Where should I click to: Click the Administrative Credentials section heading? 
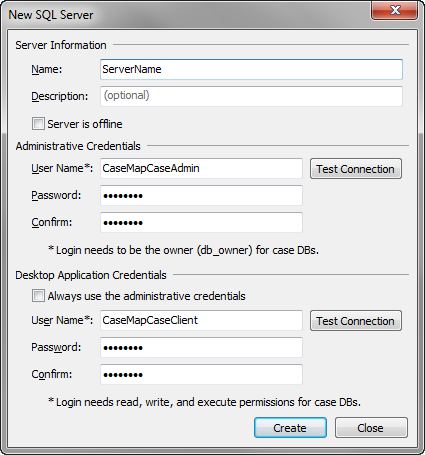coord(78,146)
